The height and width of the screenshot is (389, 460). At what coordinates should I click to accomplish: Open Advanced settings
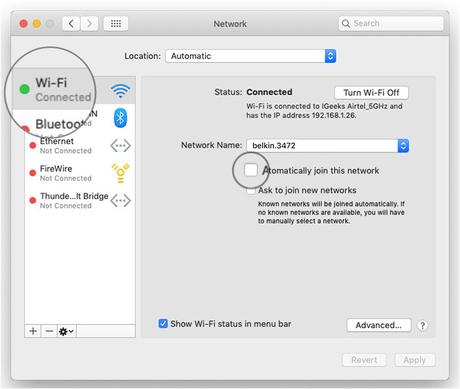tap(379, 325)
